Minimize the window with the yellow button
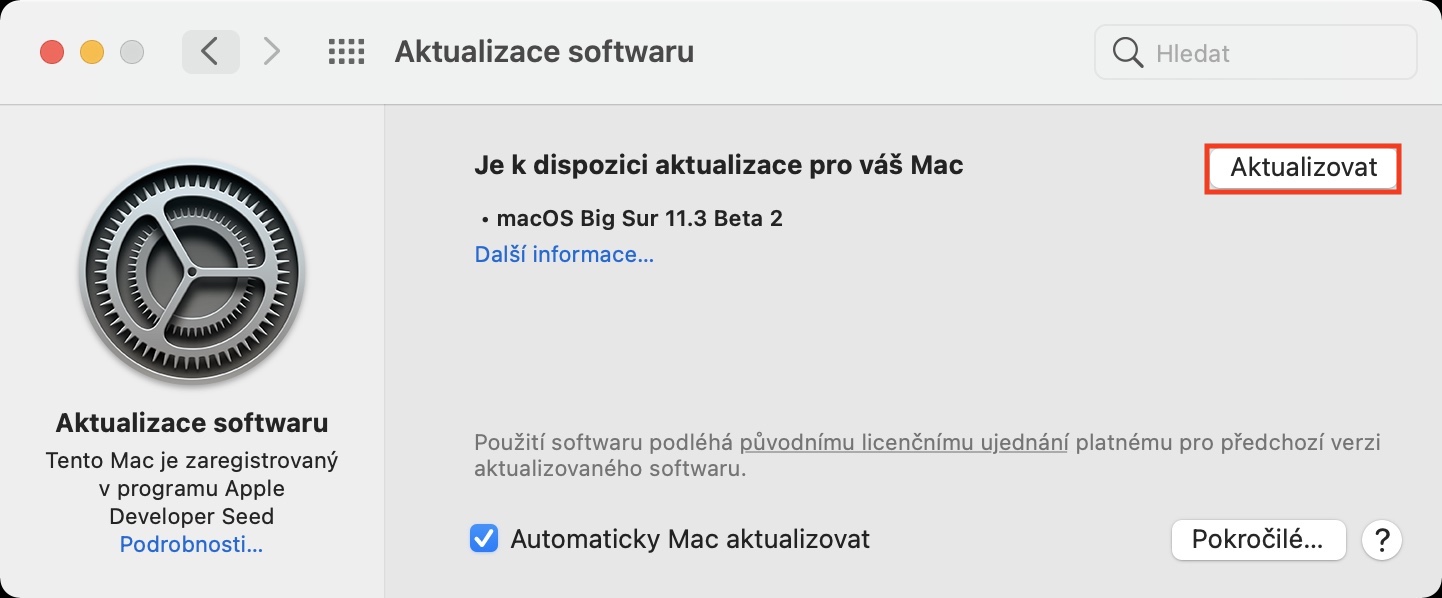This screenshot has width=1442, height=598. tap(92, 52)
